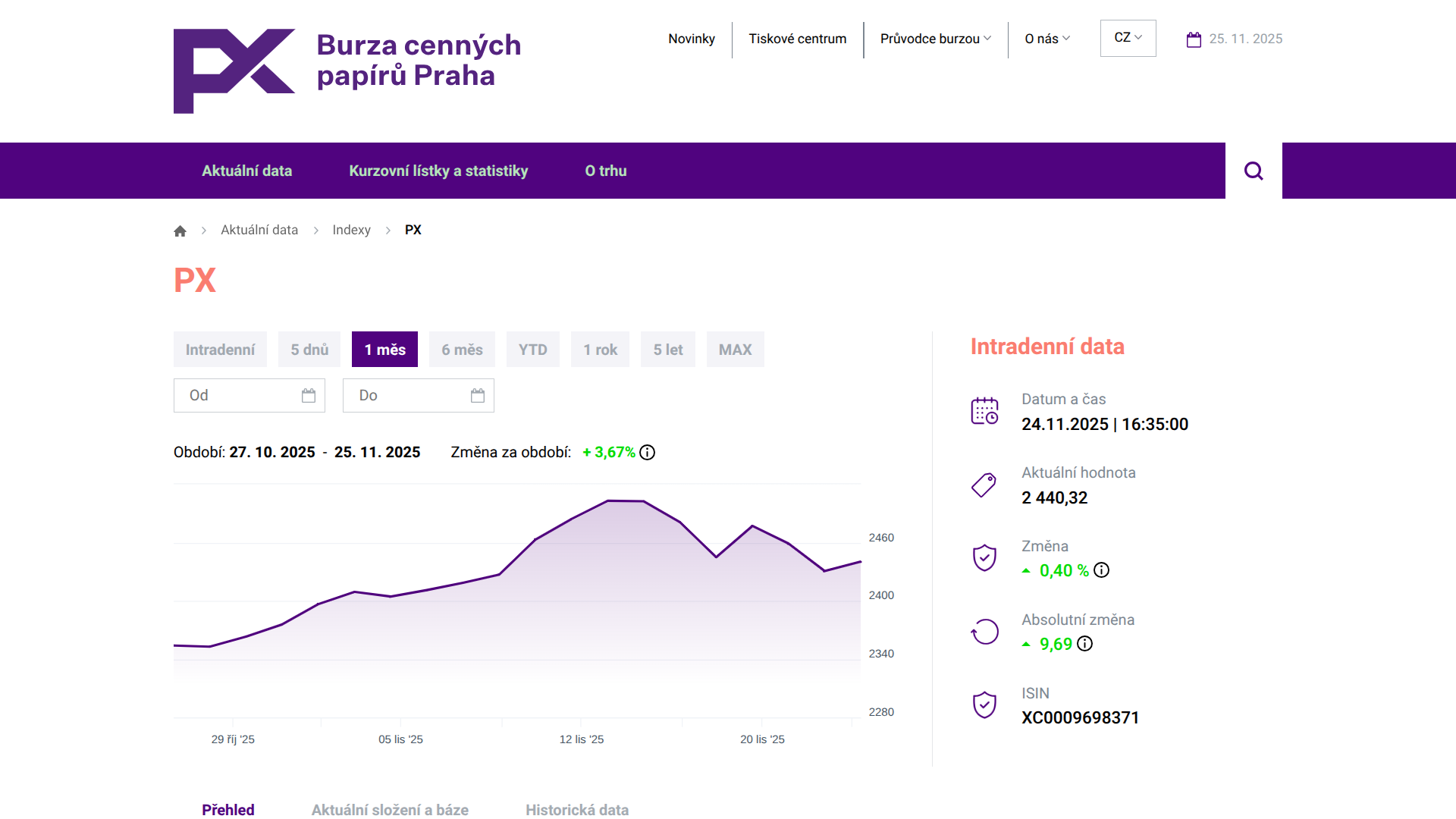Click info icon next to 0,40 %
The width and height of the screenshot is (1456, 819).
pos(1101,570)
